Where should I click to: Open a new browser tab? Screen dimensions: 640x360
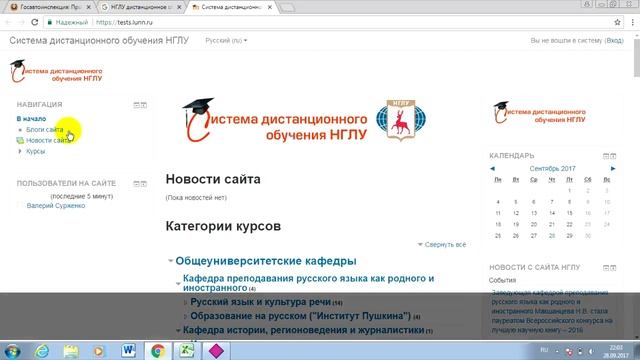click(287, 8)
